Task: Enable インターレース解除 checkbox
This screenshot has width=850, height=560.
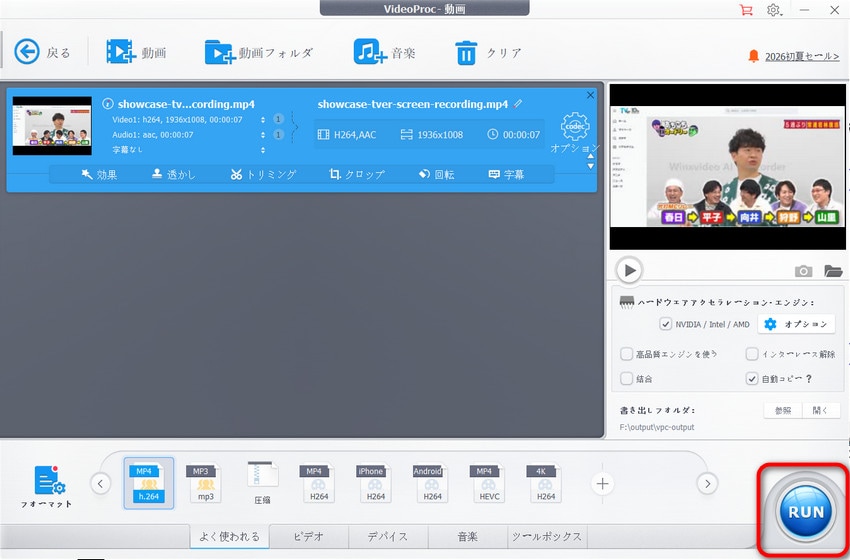Action: pyautogui.click(x=751, y=354)
